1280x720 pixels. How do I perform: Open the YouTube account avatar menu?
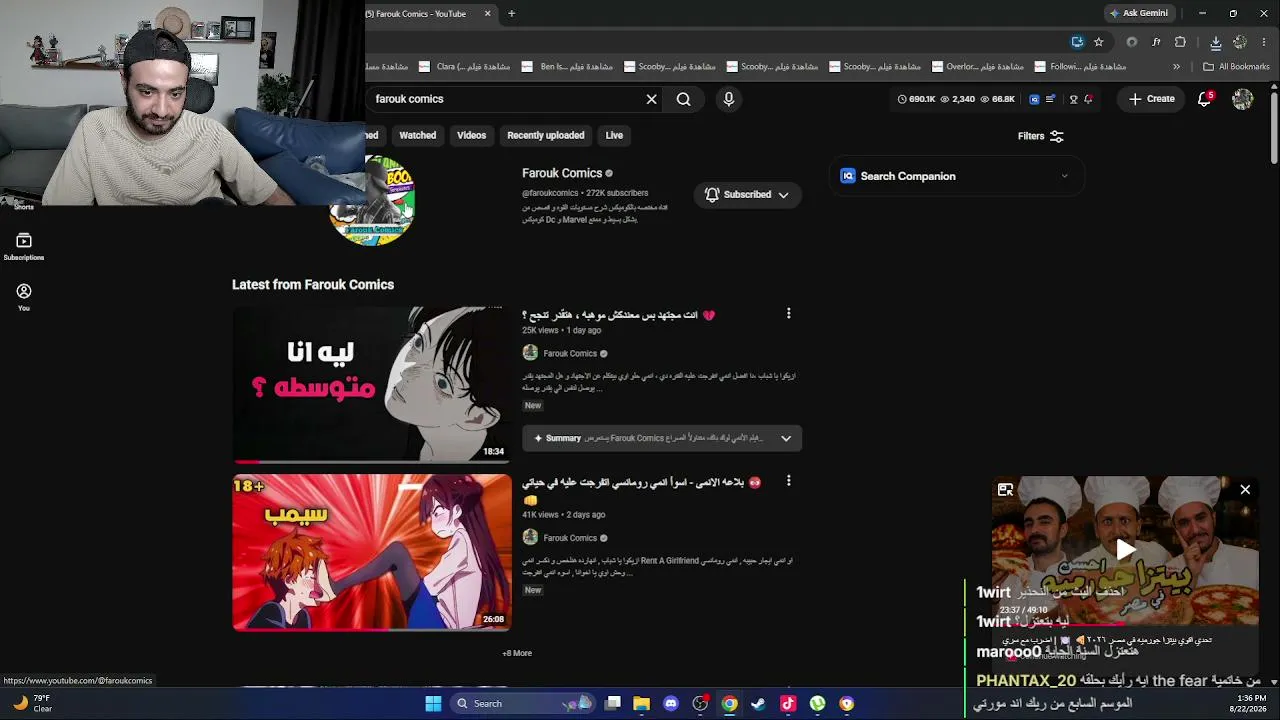1243,99
